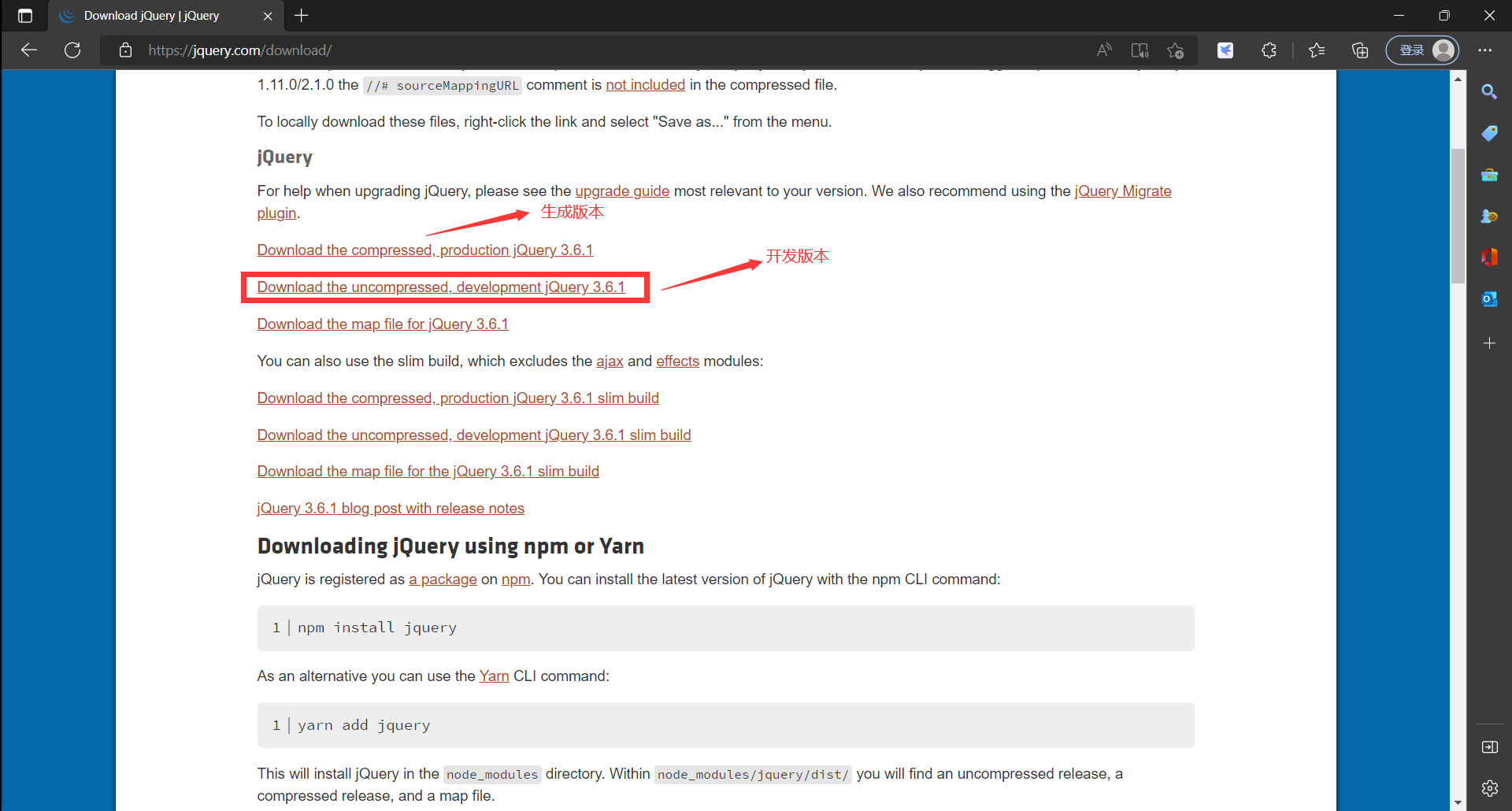
Task: Open sidebar Microsoft 365 icon
Action: point(1489,257)
